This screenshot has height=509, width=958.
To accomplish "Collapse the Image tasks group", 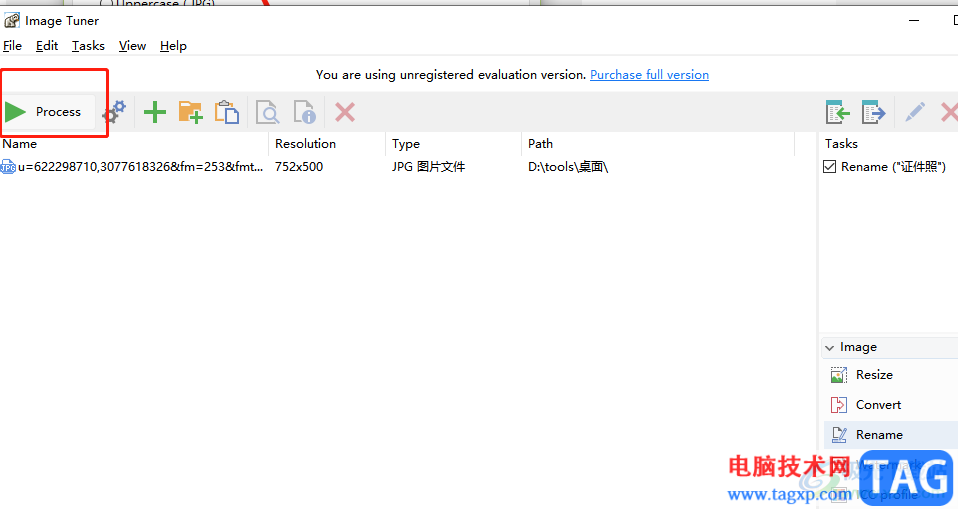I will point(829,348).
